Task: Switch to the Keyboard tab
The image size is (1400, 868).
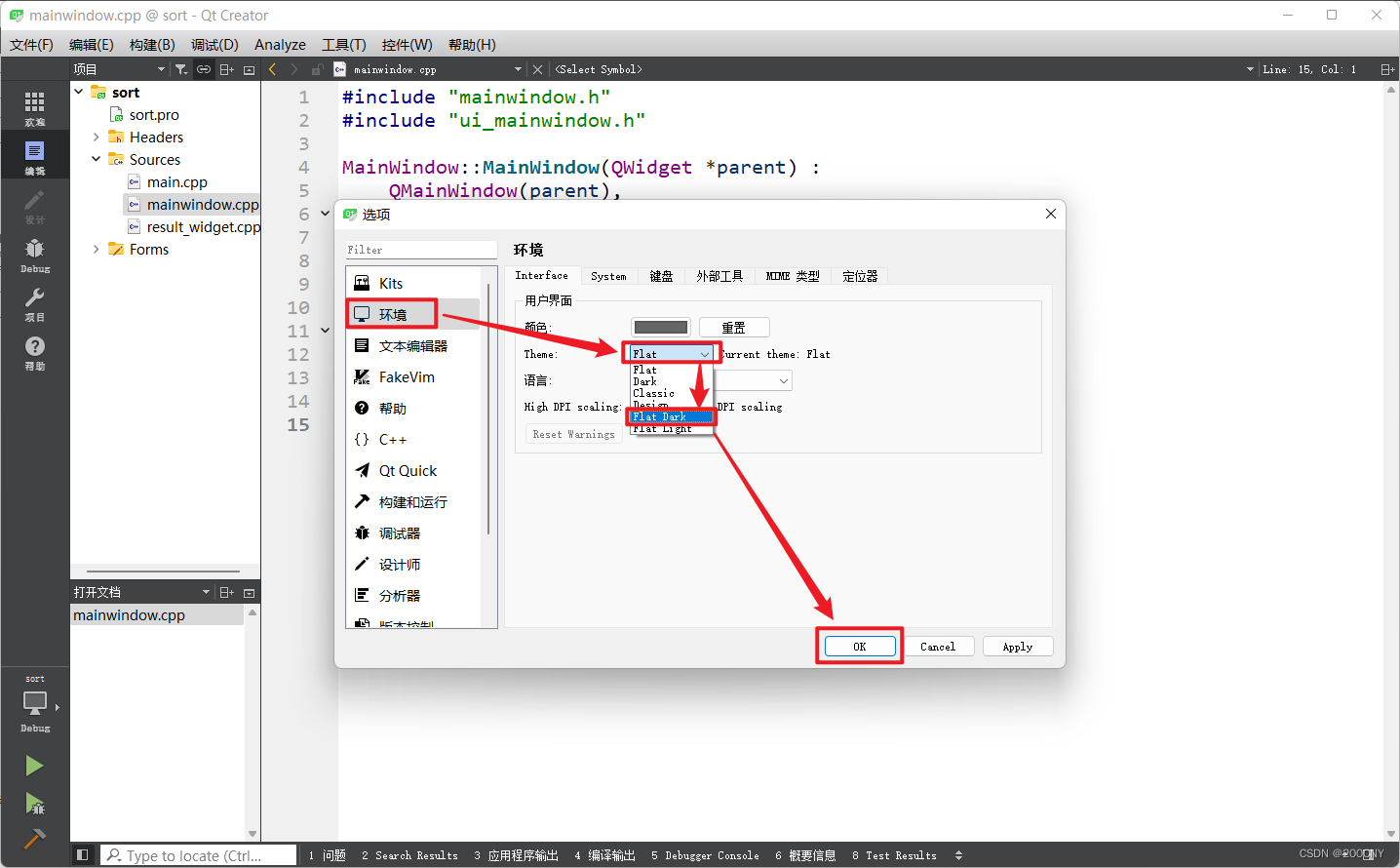Action: [x=661, y=276]
